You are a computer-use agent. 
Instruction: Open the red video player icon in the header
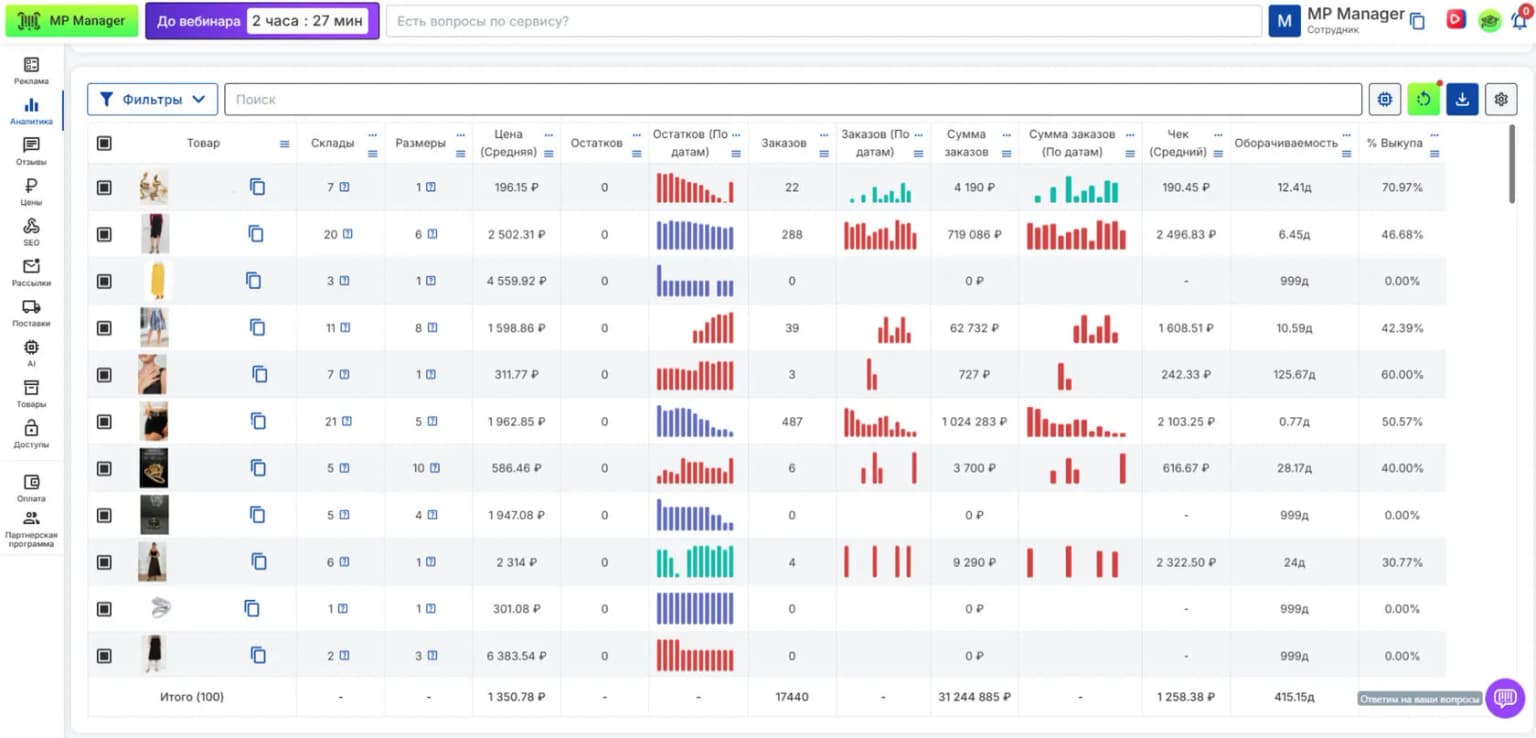pos(1456,20)
